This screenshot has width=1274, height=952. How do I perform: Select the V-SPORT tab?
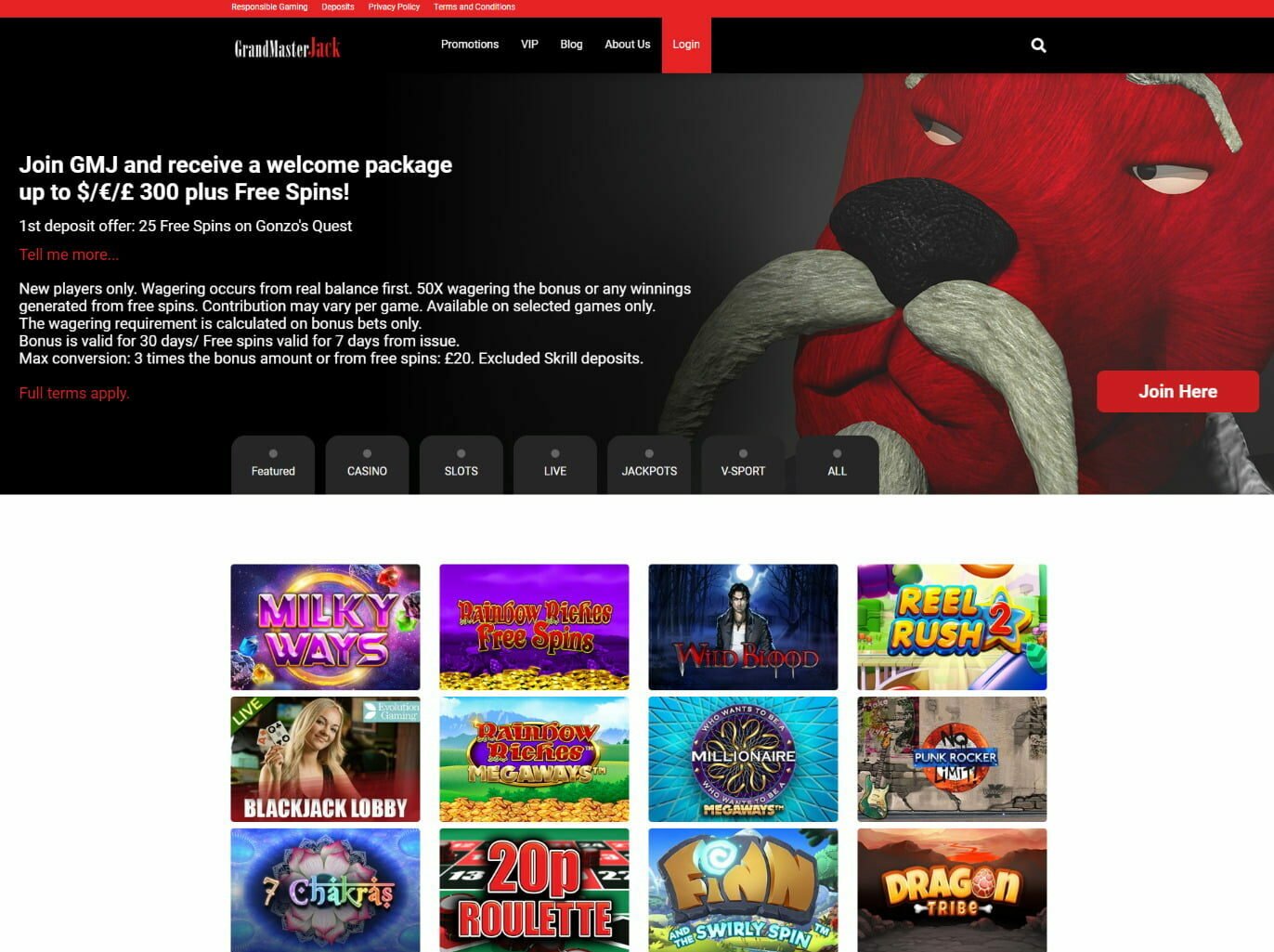click(x=743, y=464)
